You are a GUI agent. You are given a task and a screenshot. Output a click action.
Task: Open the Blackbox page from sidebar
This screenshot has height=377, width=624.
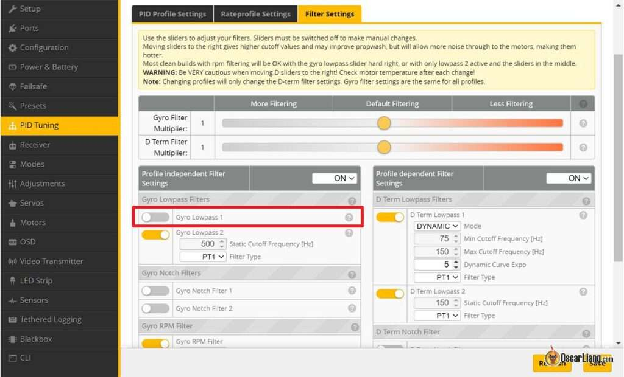coord(60,339)
